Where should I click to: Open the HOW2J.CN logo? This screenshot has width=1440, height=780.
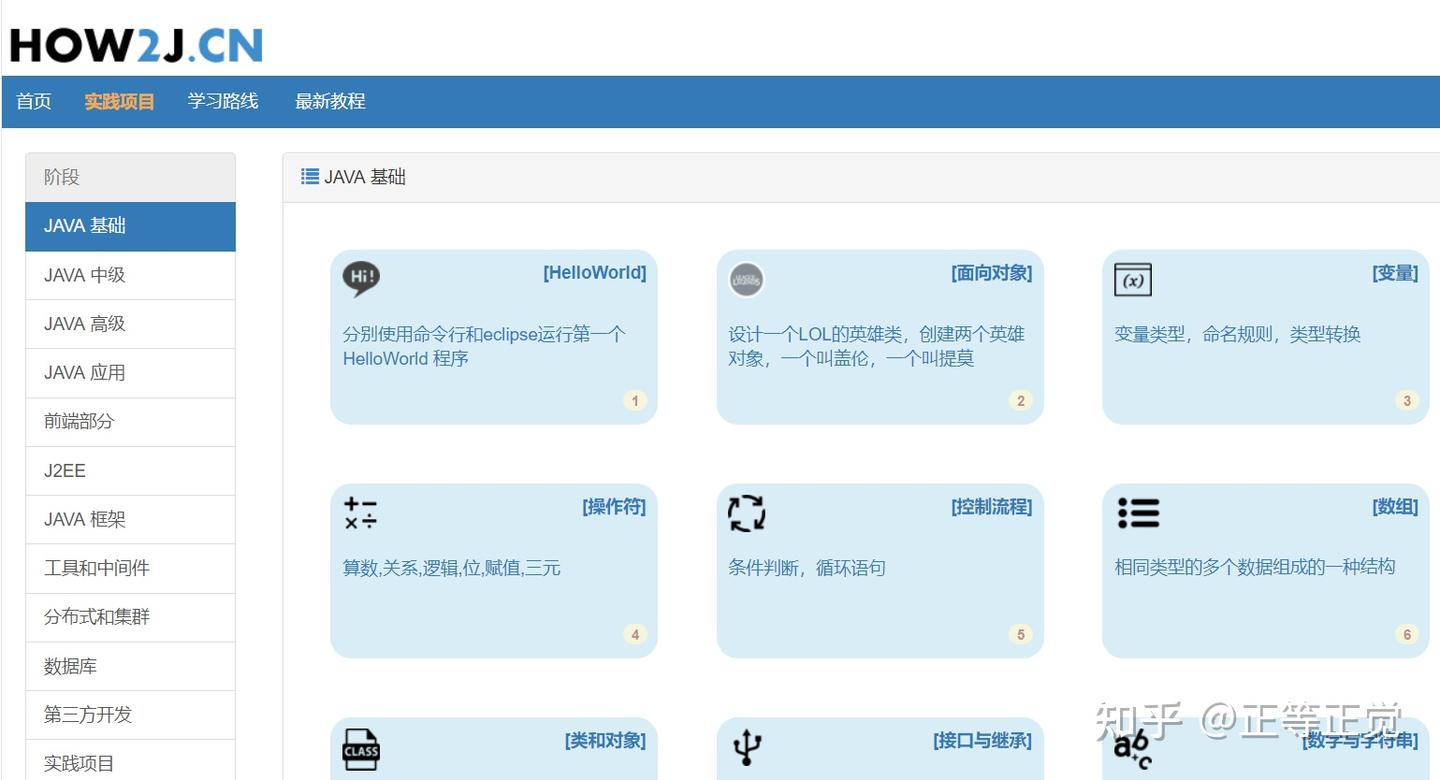[135, 42]
